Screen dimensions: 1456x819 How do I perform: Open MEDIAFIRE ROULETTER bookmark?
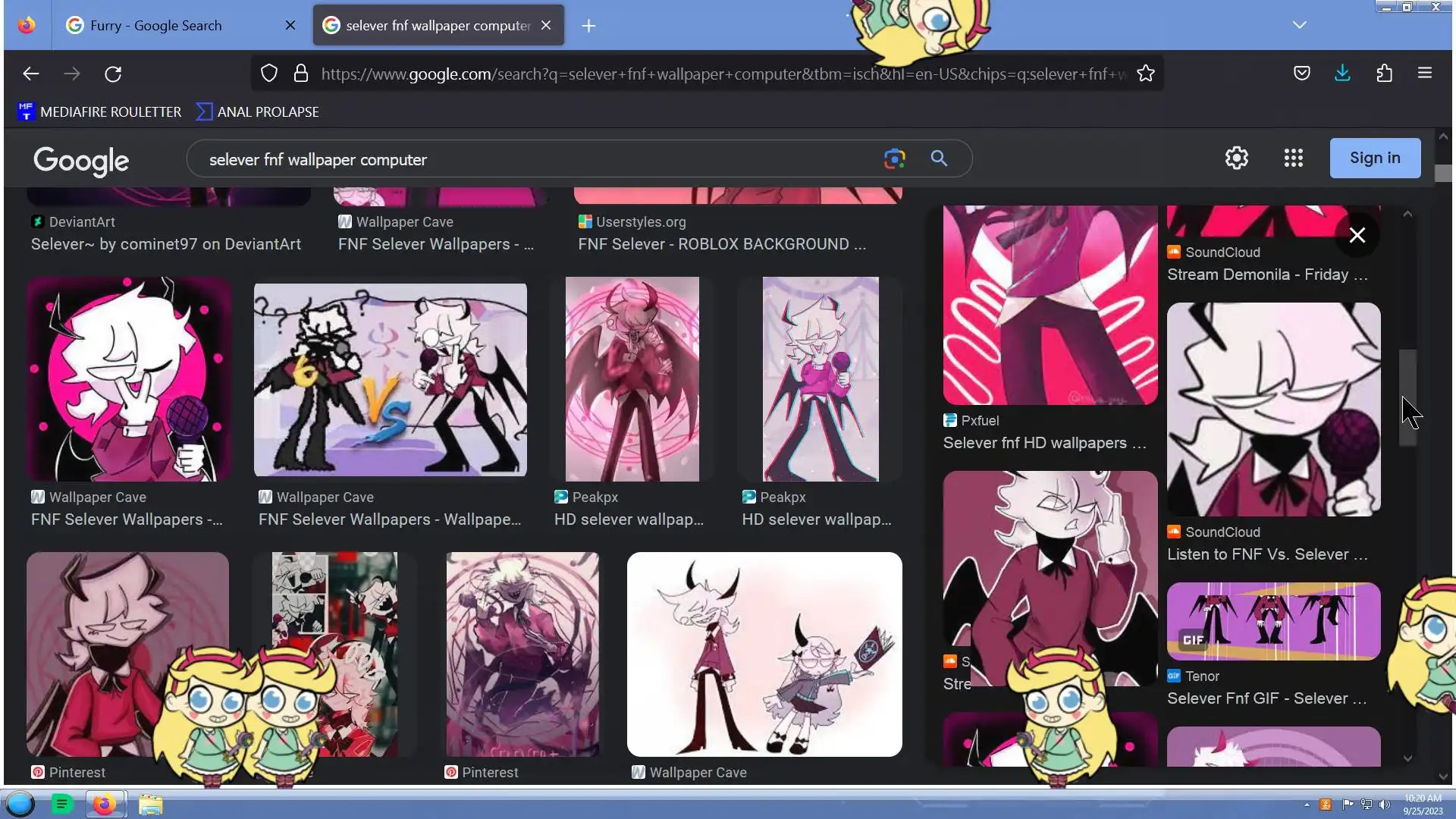point(99,112)
